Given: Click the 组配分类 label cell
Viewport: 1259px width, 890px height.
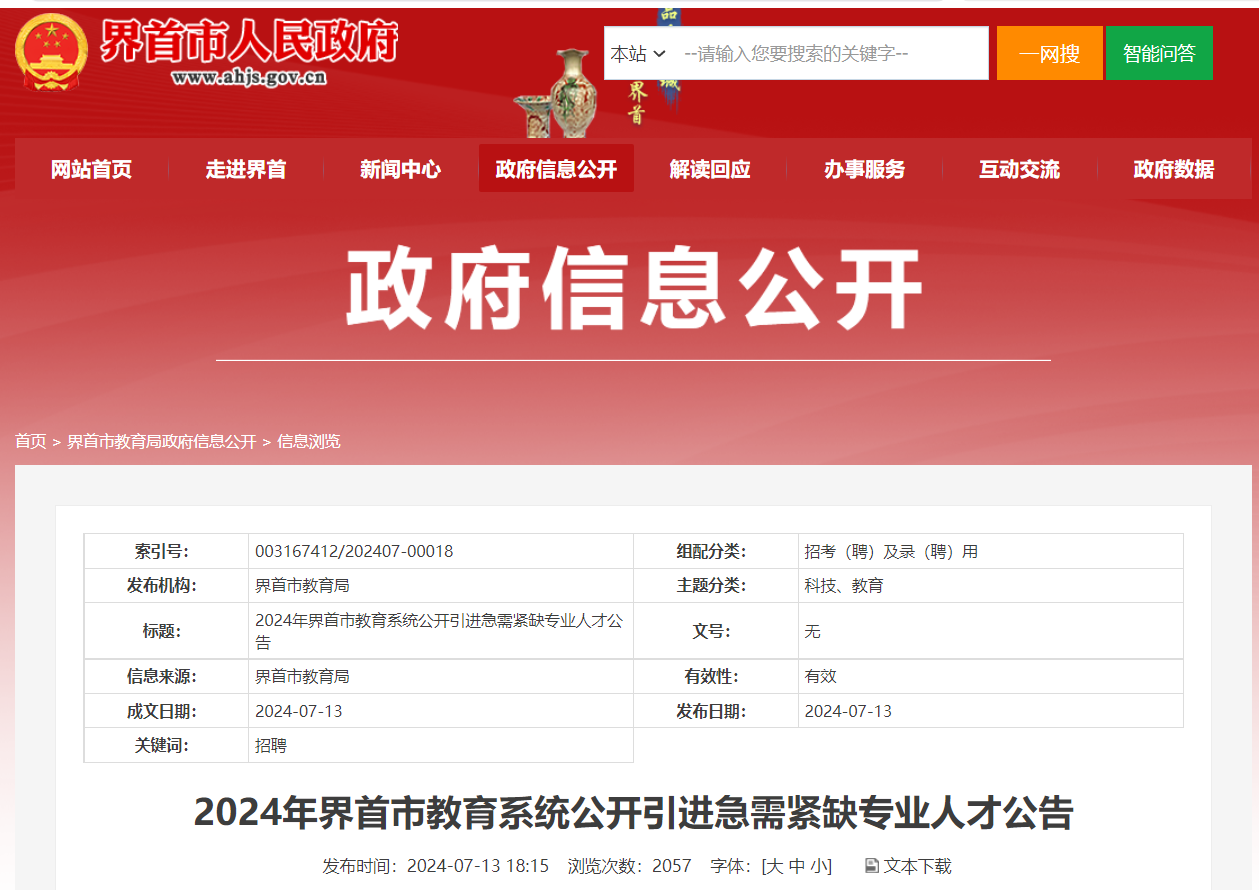Looking at the screenshot, I should [x=716, y=551].
